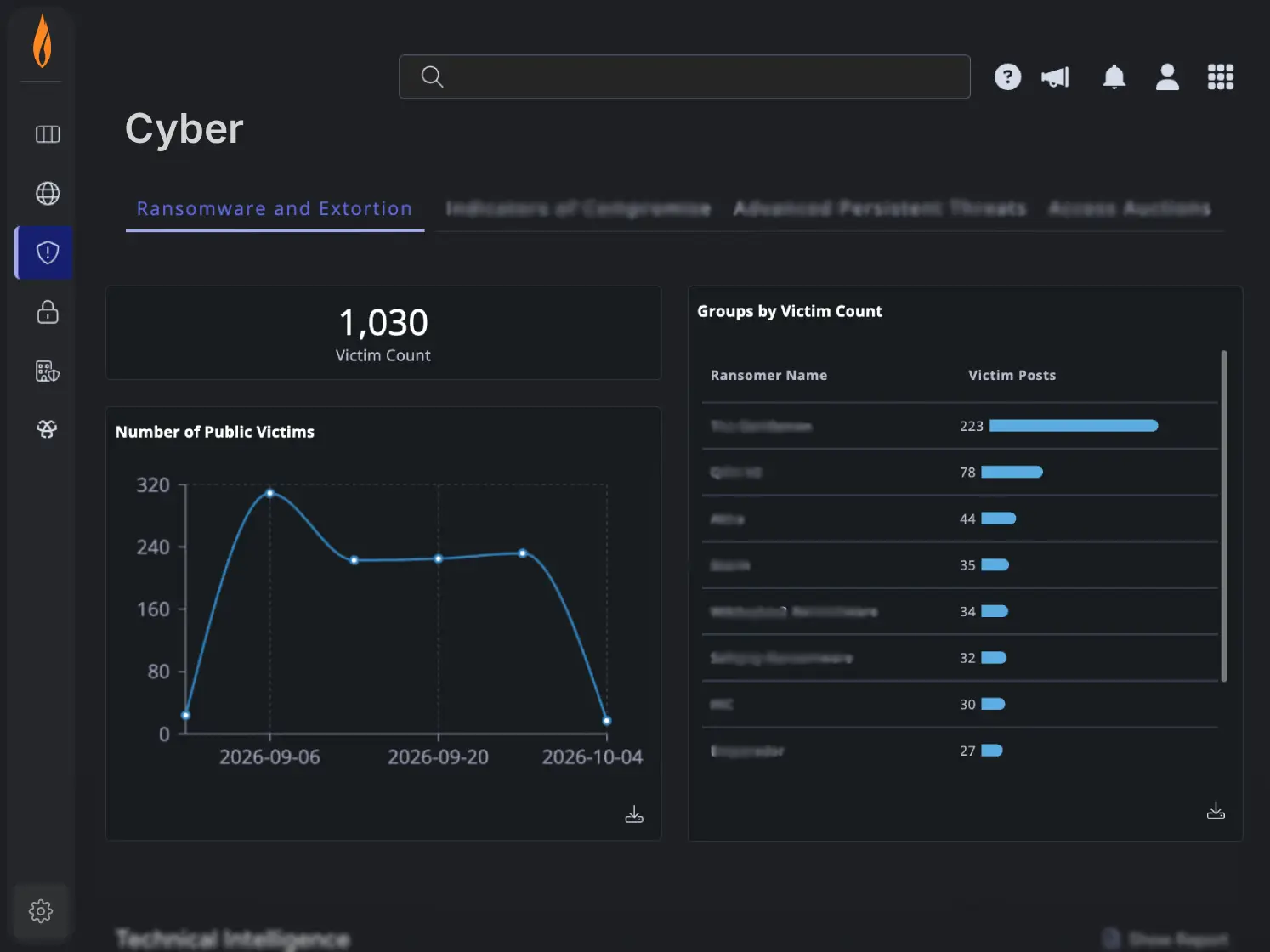Click into the search input field
Viewport: 1270px width, 952px height.
pos(684,76)
